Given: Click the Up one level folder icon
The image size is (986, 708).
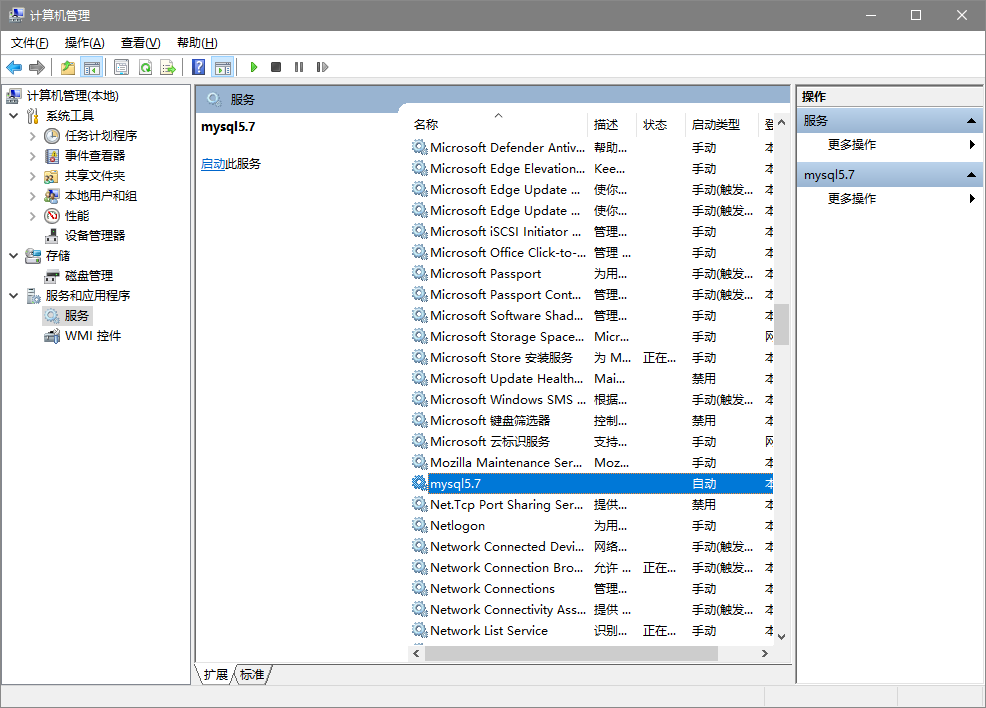Looking at the screenshot, I should point(68,67).
